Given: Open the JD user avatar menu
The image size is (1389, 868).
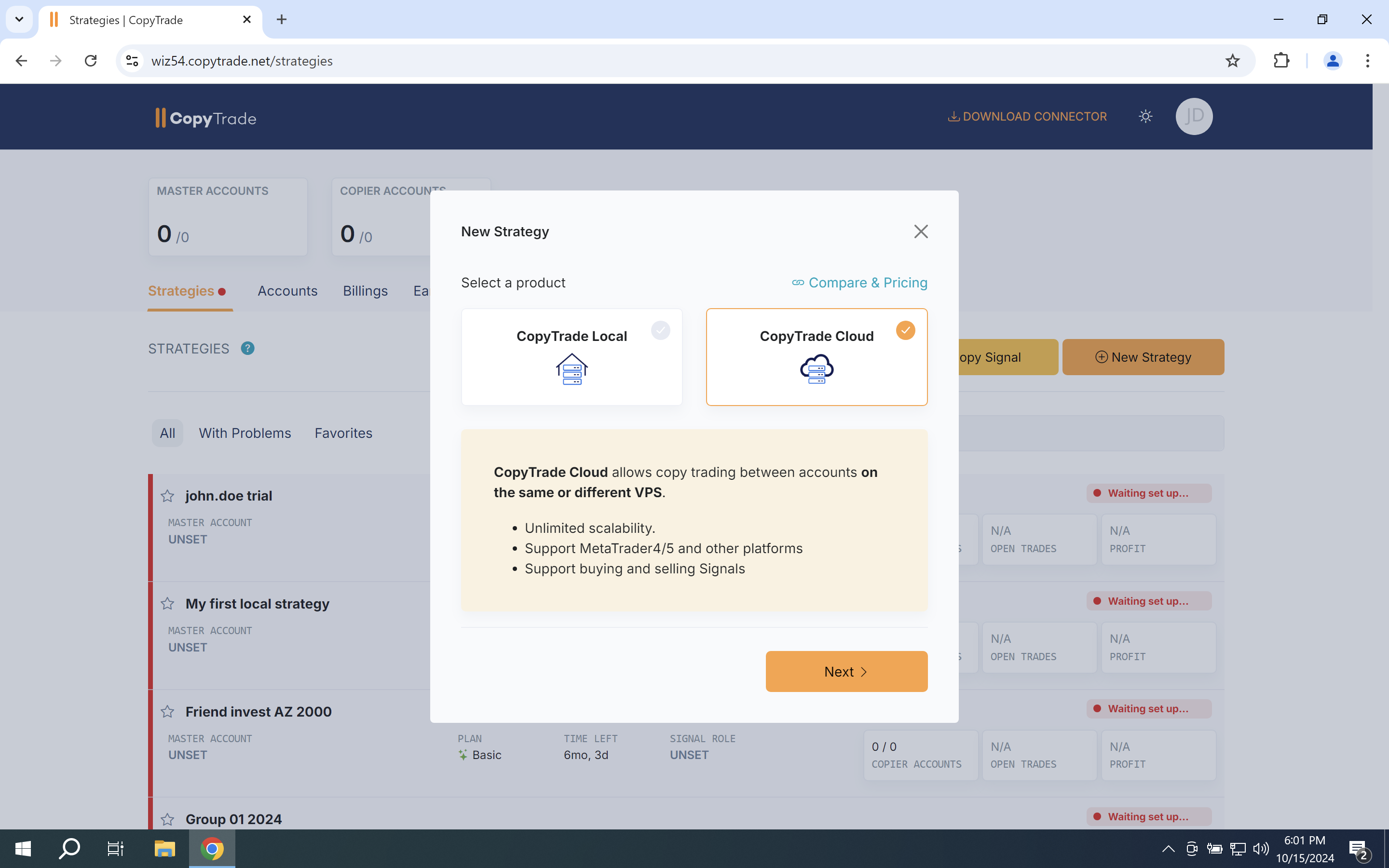Looking at the screenshot, I should [x=1194, y=117].
